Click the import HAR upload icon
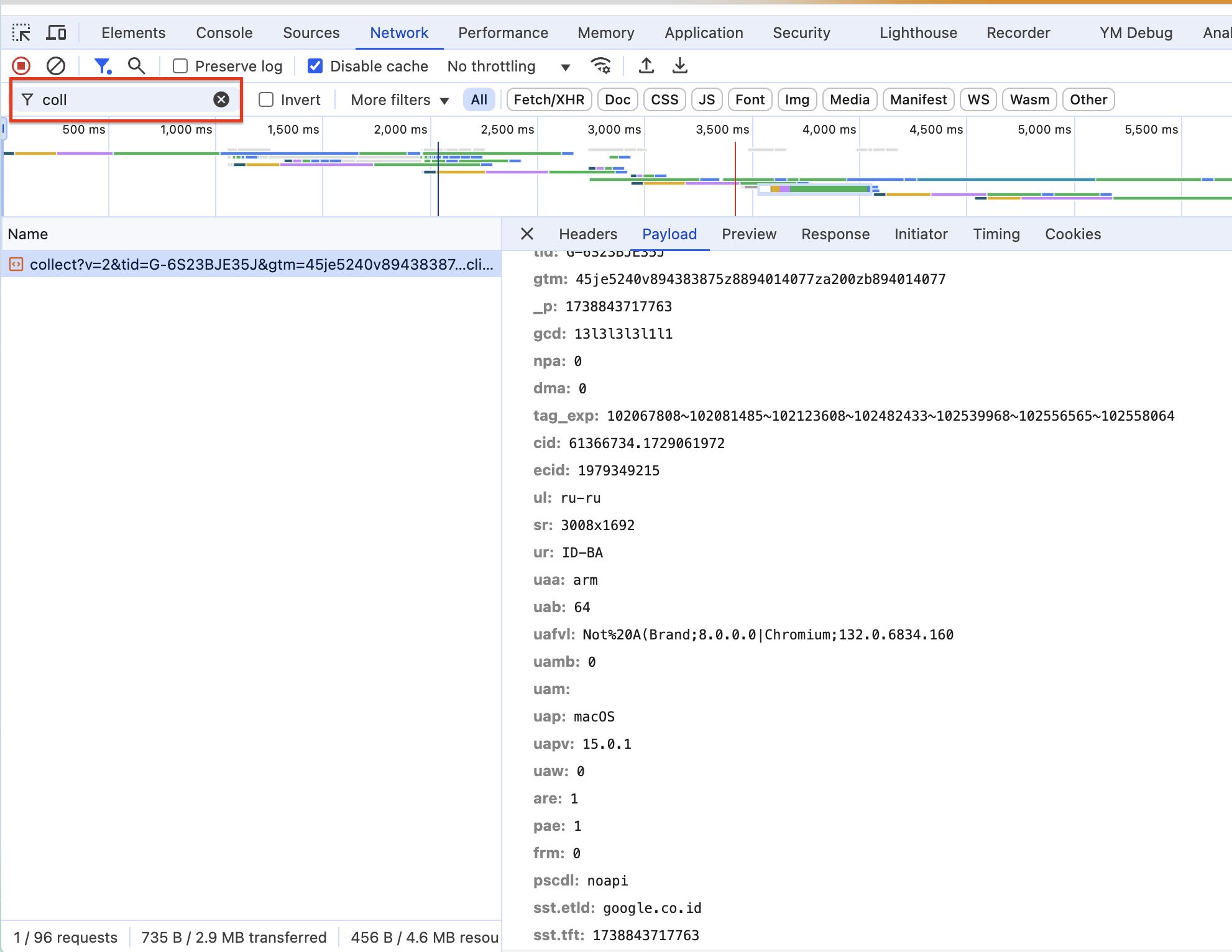This screenshot has height=952, width=1232. coord(646,66)
